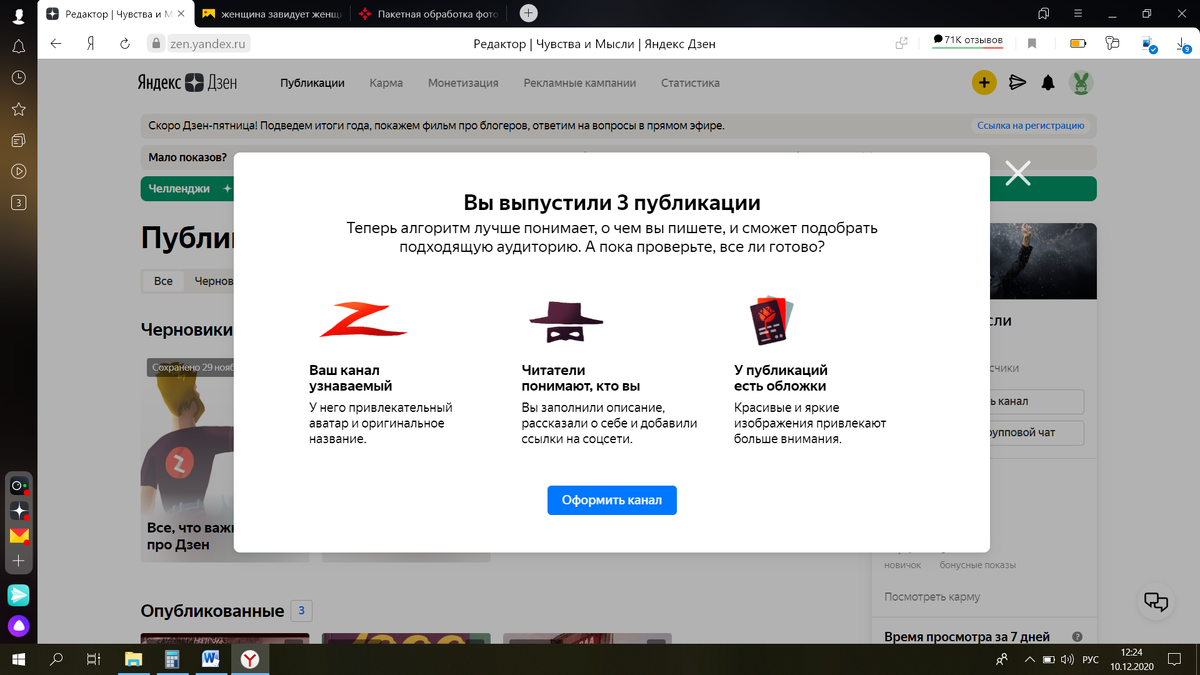Open the chat support bubble icon

[x=1156, y=601]
